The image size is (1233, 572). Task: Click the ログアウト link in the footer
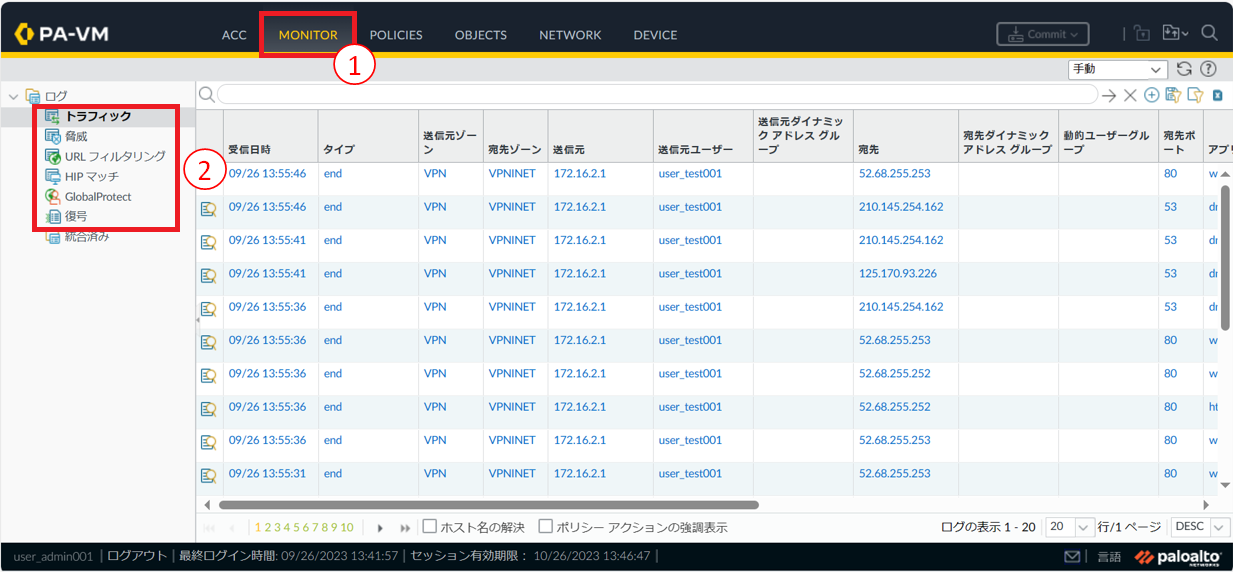point(137,556)
